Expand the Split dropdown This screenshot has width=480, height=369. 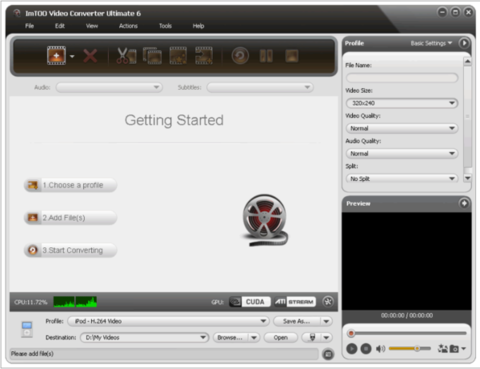point(402,179)
